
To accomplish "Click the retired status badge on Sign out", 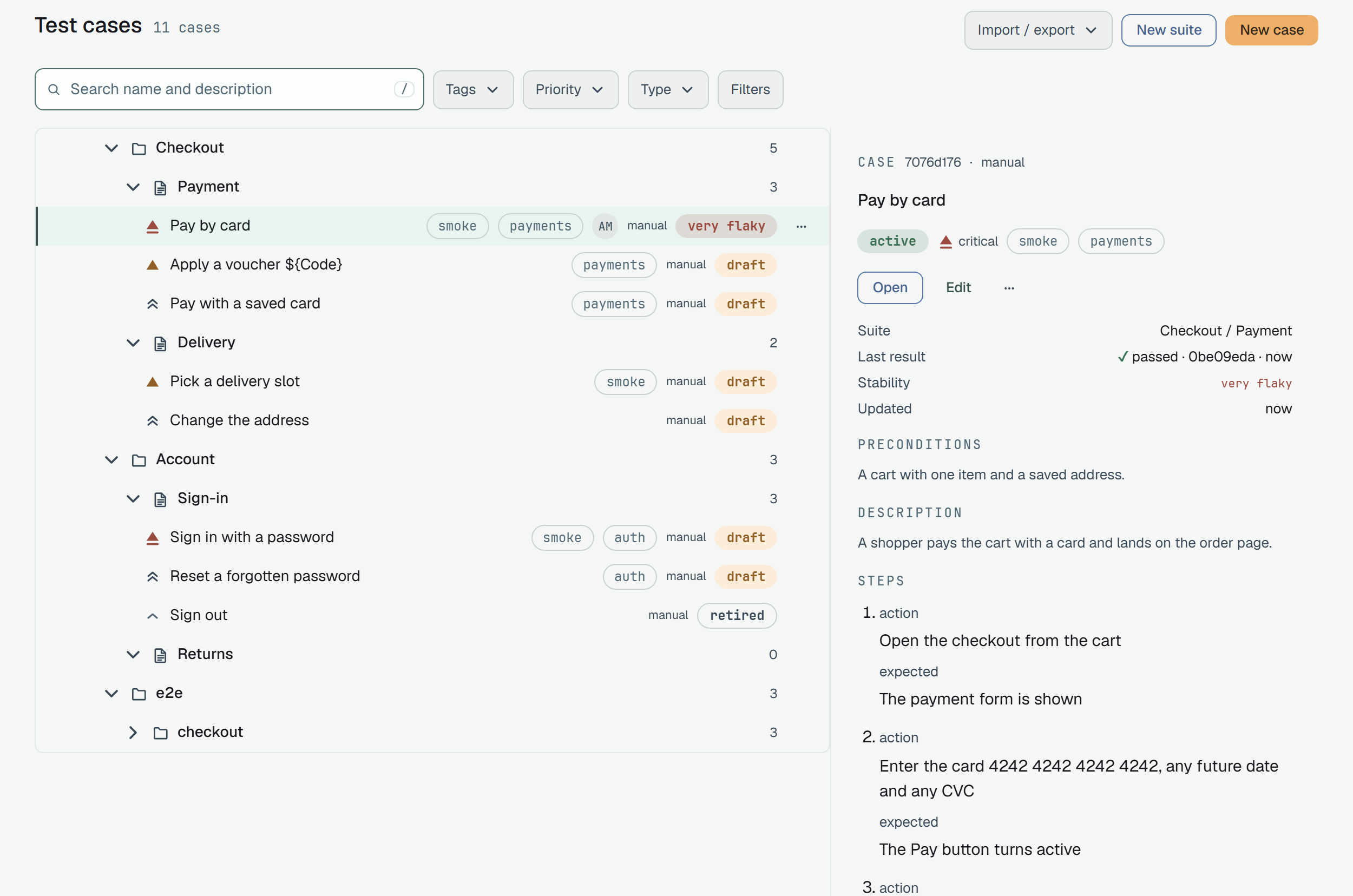I will pos(737,616).
